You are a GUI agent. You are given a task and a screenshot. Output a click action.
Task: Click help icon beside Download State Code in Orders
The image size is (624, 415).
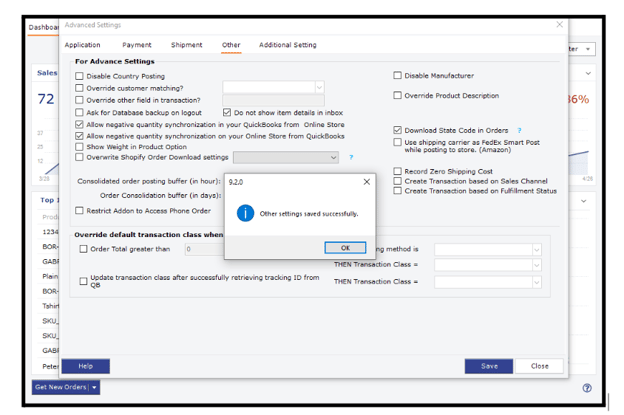point(519,130)
